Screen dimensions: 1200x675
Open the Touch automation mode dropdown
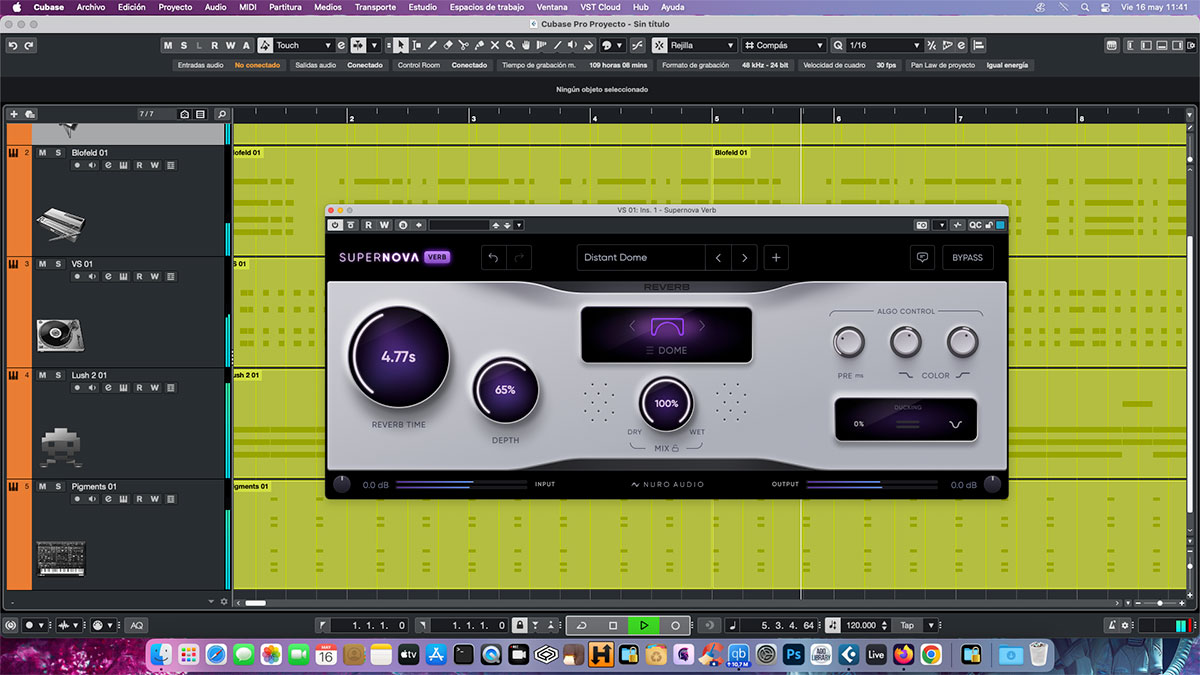(x=304, y=45)
